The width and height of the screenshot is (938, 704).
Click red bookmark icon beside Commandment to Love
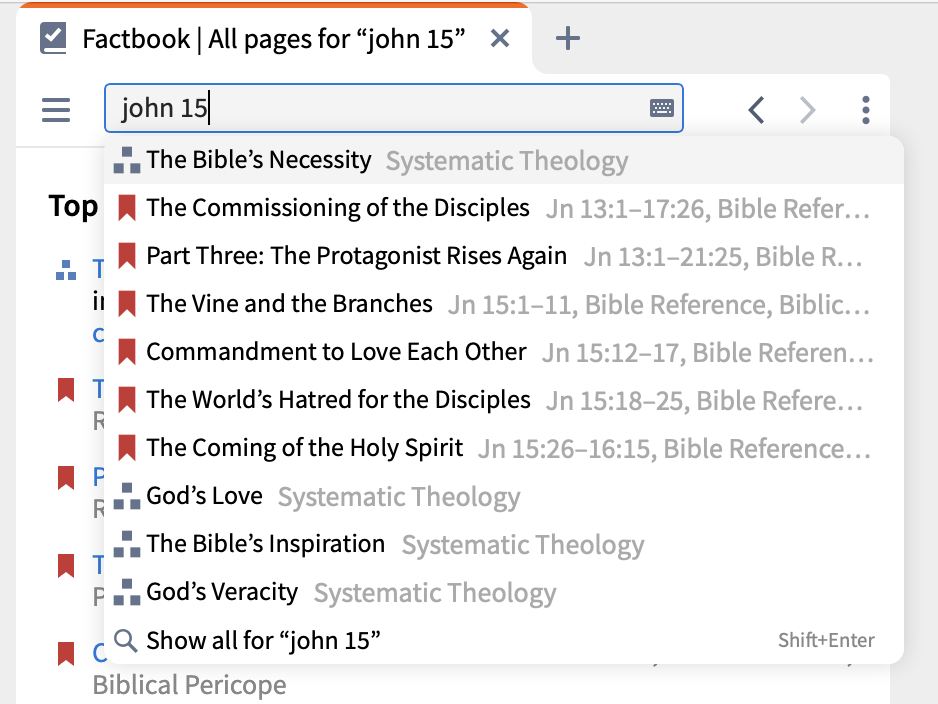click(x=127, y=352)
